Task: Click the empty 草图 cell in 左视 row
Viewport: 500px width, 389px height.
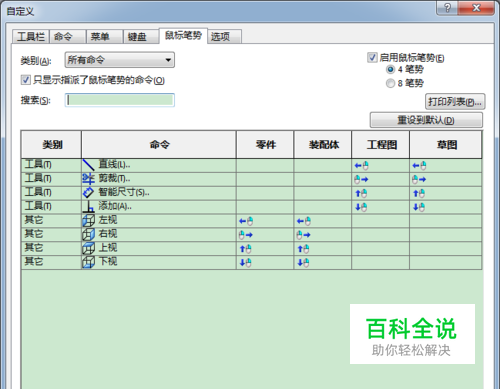Action: tap(446, 221)
